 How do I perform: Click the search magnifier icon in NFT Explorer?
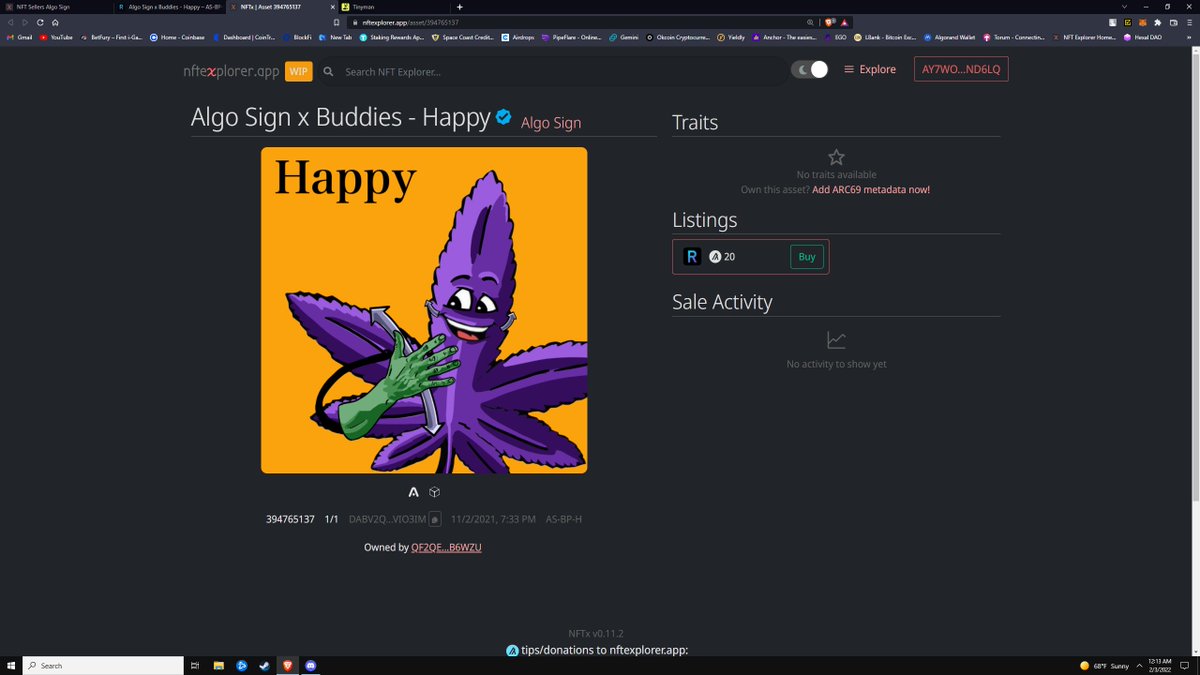(x=328, y=72)
